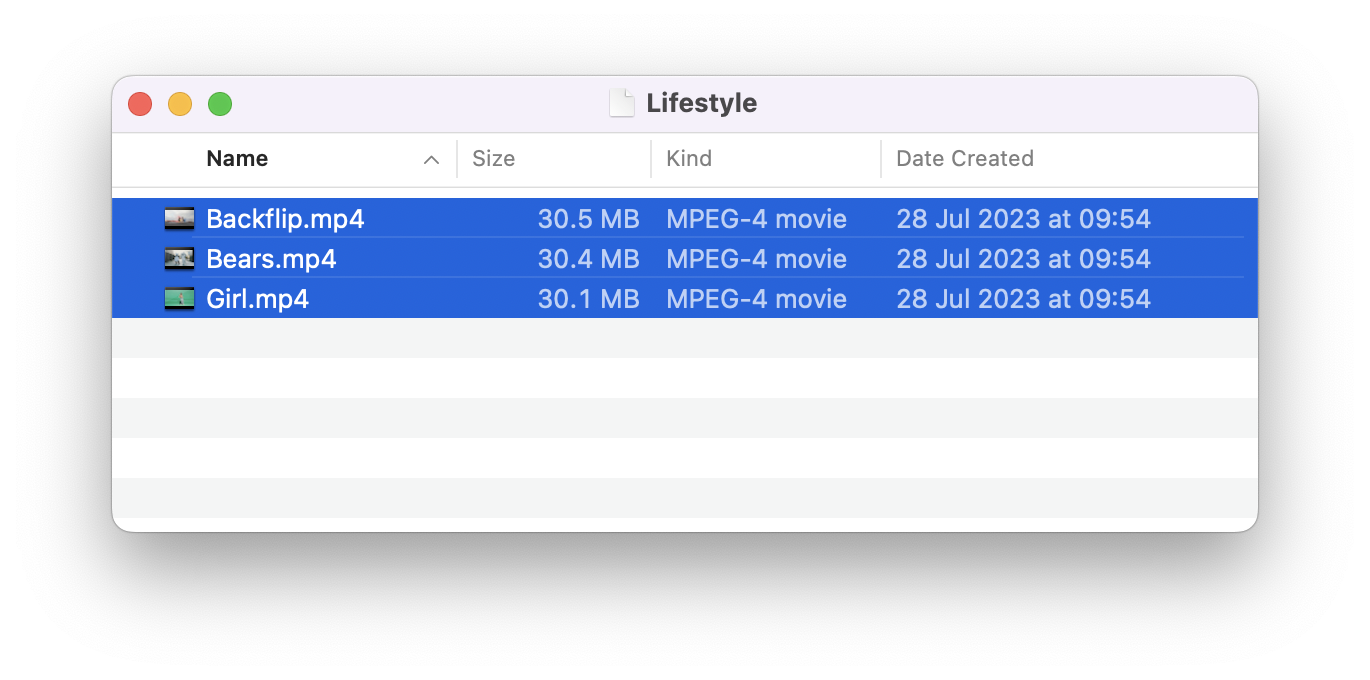Select the Bears.mp4 file name
This screenshot has width=1370, height=680.
click(271, 259)
